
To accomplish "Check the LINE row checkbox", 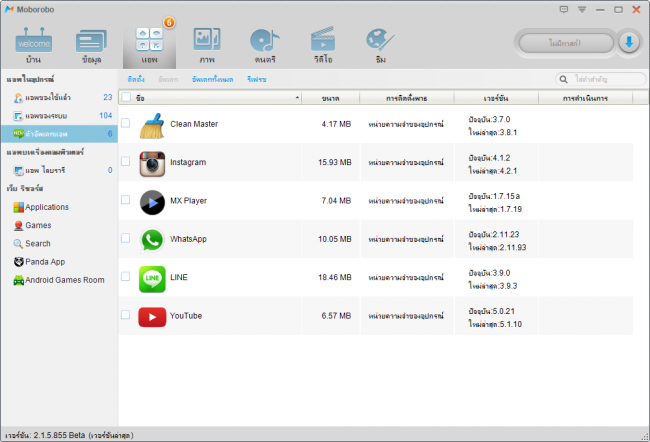I will [126, 277].
